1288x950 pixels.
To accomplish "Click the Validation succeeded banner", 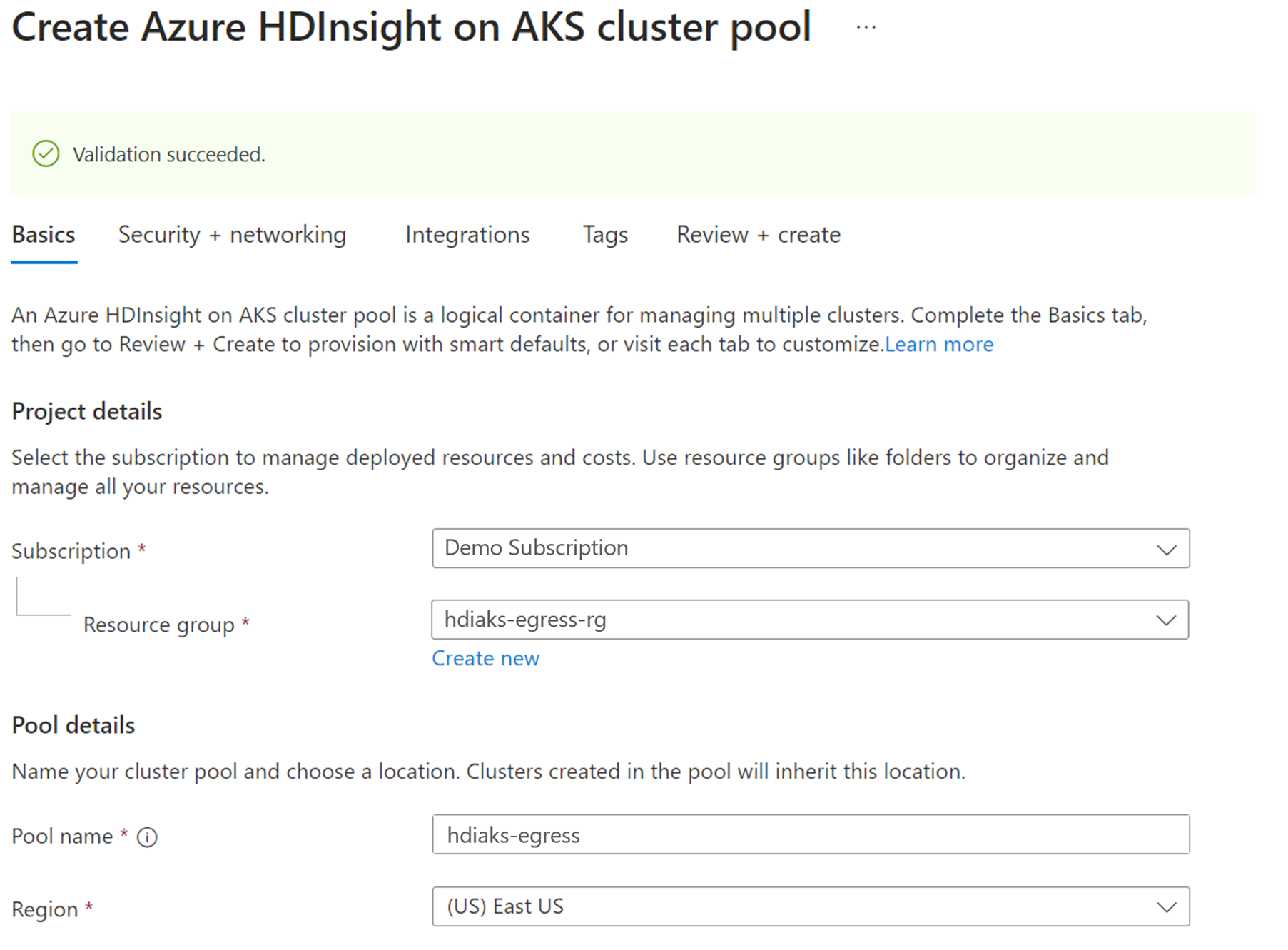I will click(x=633, y=153).
